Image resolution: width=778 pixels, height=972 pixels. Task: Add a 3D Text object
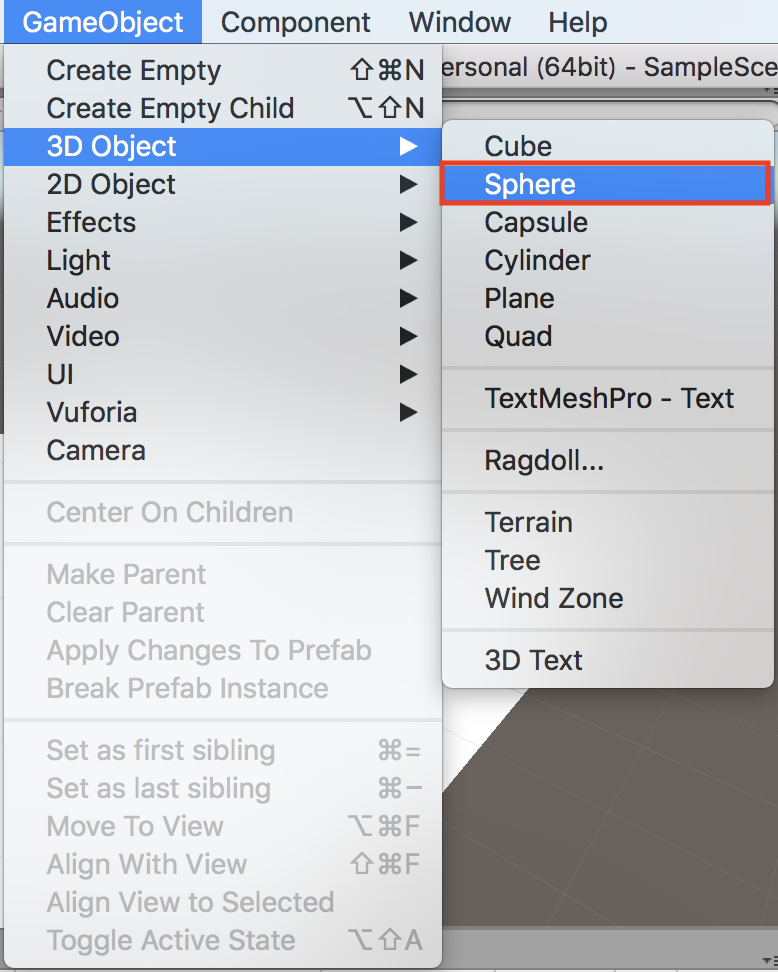[533, 660]
